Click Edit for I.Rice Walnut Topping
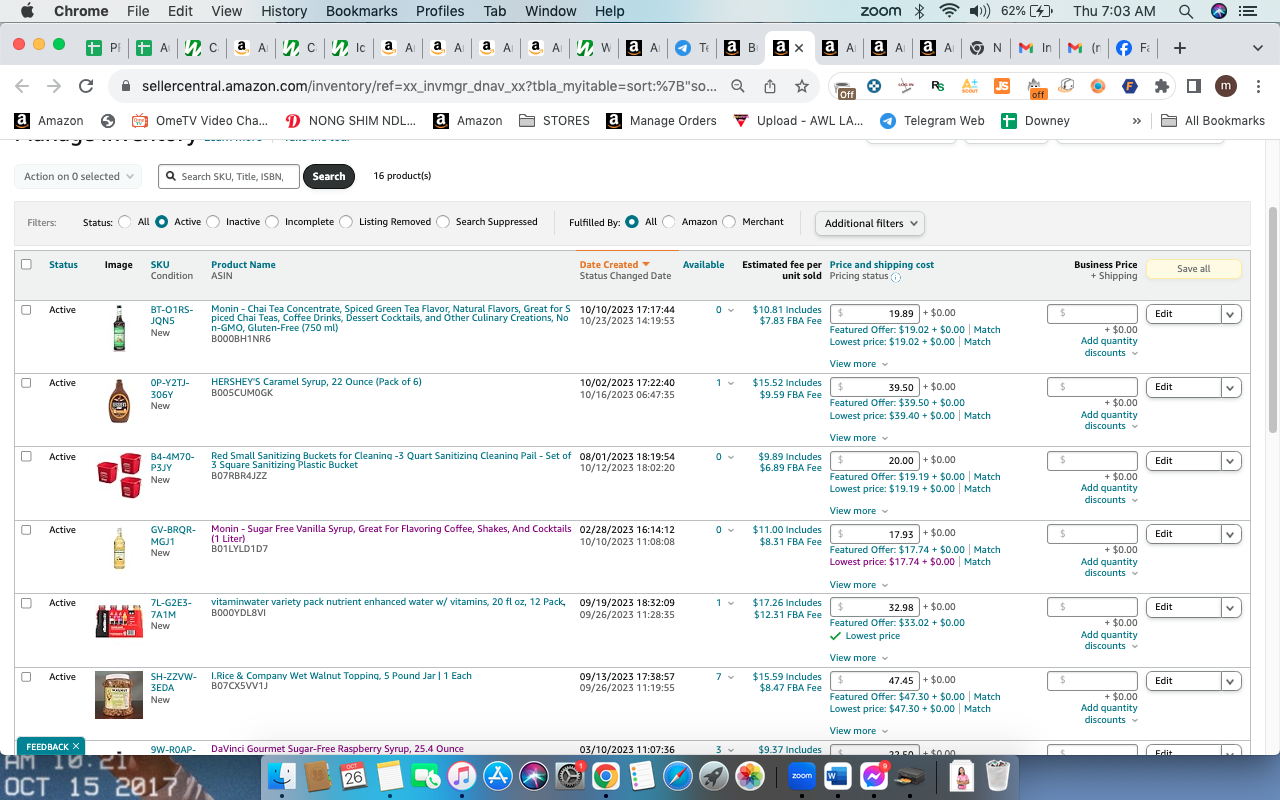Viewport: 1280px width, 800px height. 1184,681
